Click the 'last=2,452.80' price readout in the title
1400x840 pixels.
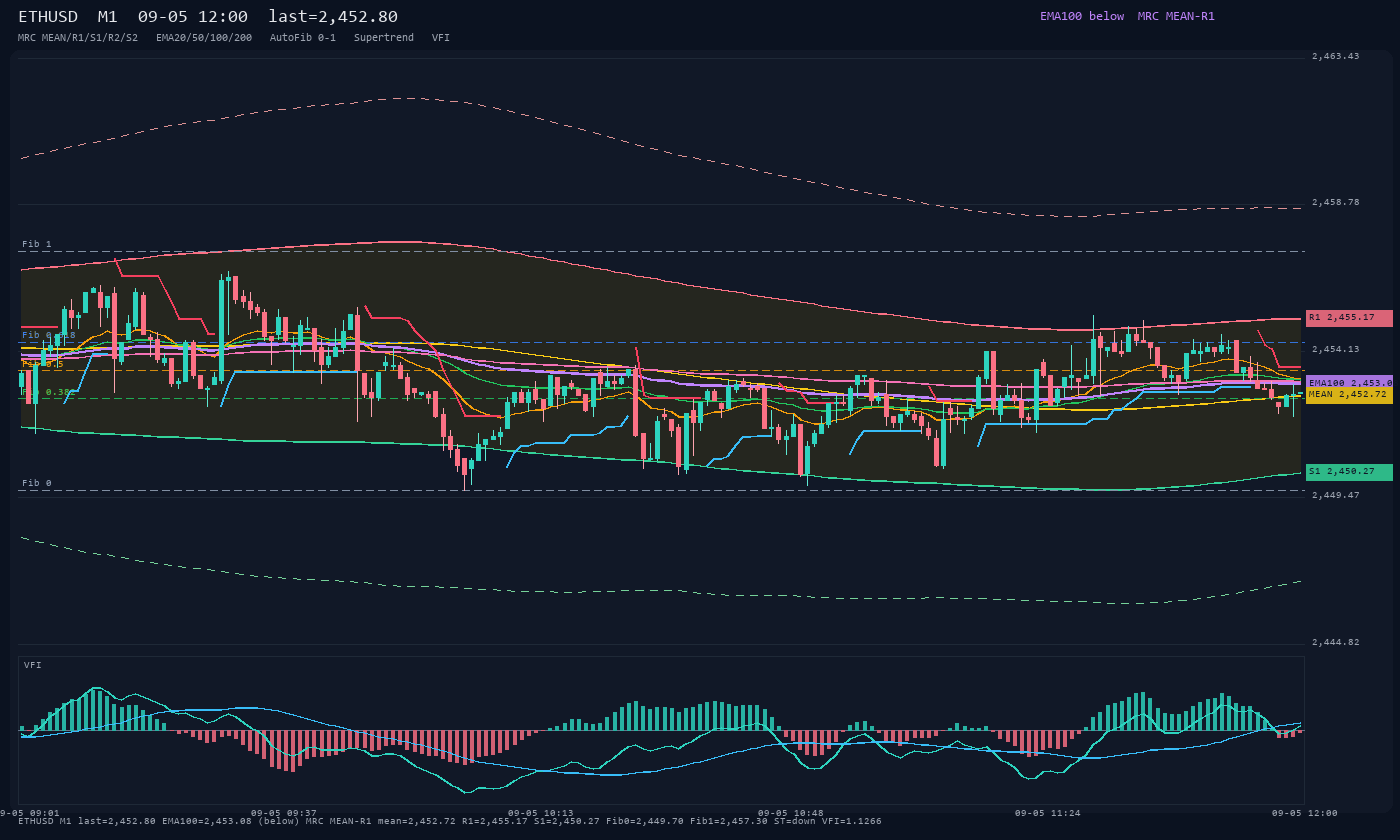click(333, 17)
